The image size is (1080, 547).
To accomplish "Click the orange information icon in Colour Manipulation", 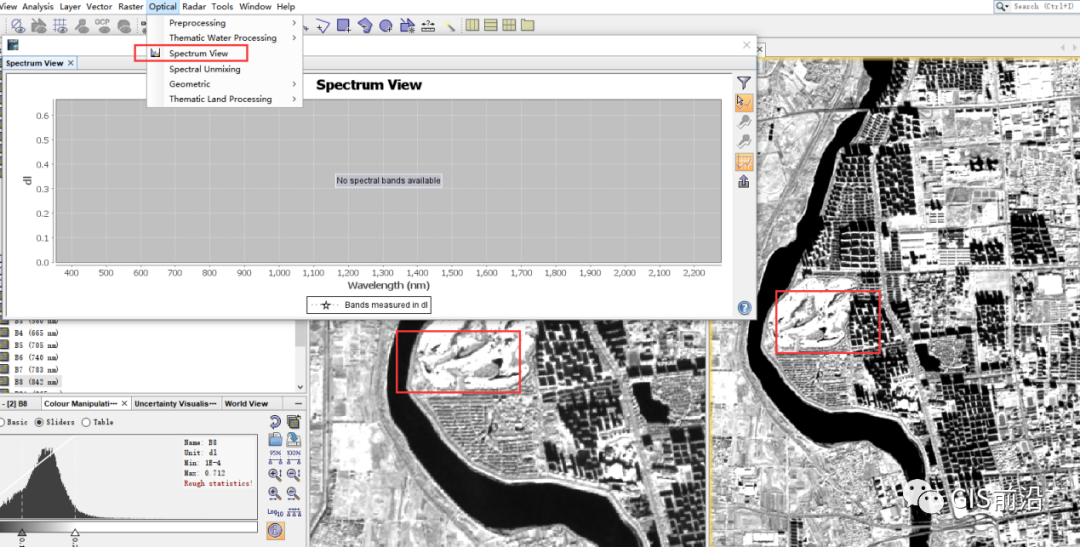I will click(x=275, y=531).
